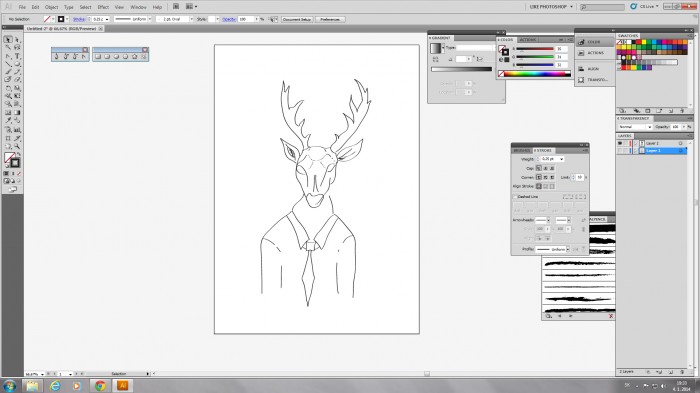Click the Fill box in toolbox
700x393 pixels.
(9, 158)
